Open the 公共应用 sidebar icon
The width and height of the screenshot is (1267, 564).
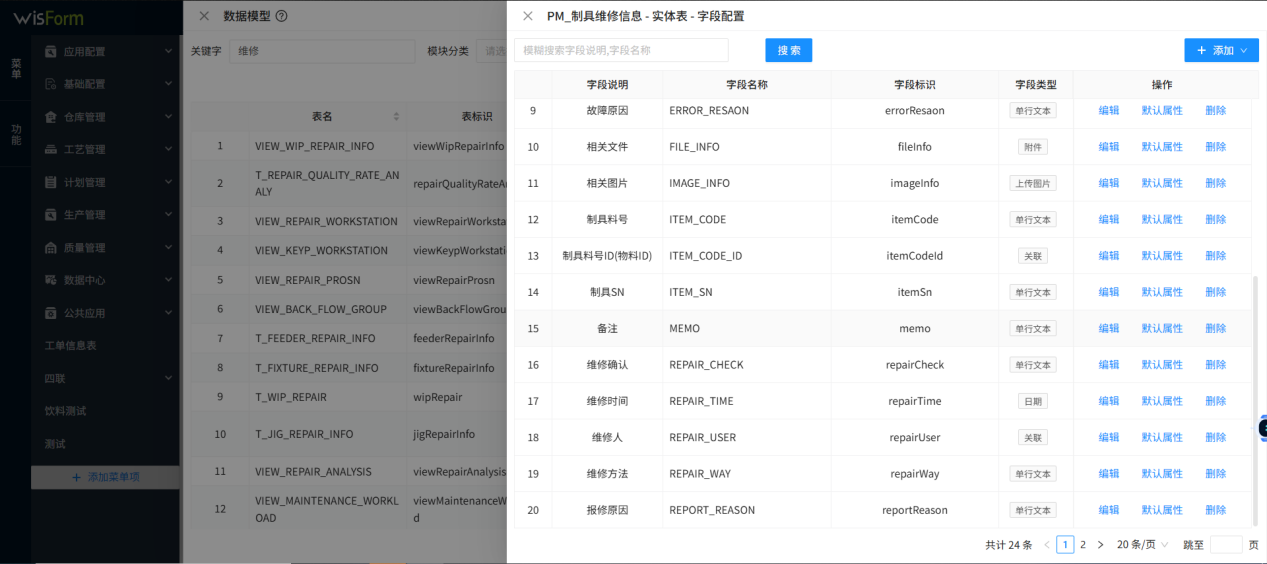51,313
